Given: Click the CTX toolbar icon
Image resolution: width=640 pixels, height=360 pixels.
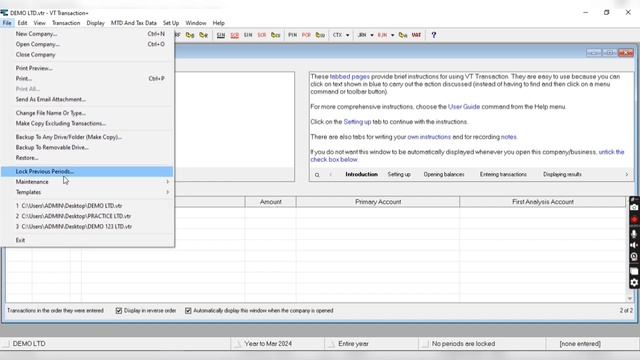Looking at the screenshot, I should click(337, 35).
